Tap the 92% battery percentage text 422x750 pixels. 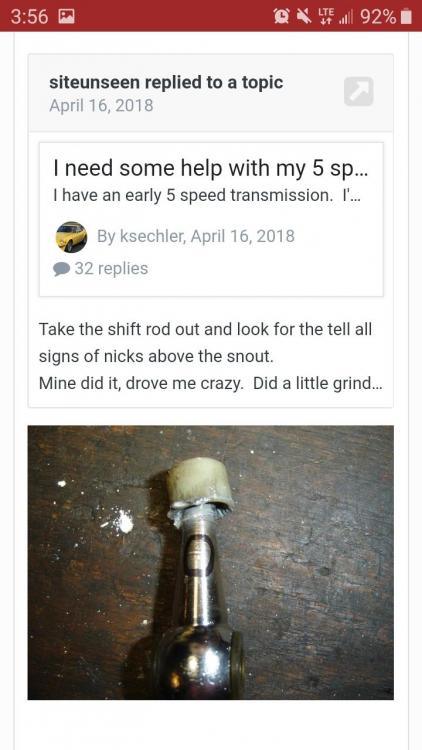378,17
